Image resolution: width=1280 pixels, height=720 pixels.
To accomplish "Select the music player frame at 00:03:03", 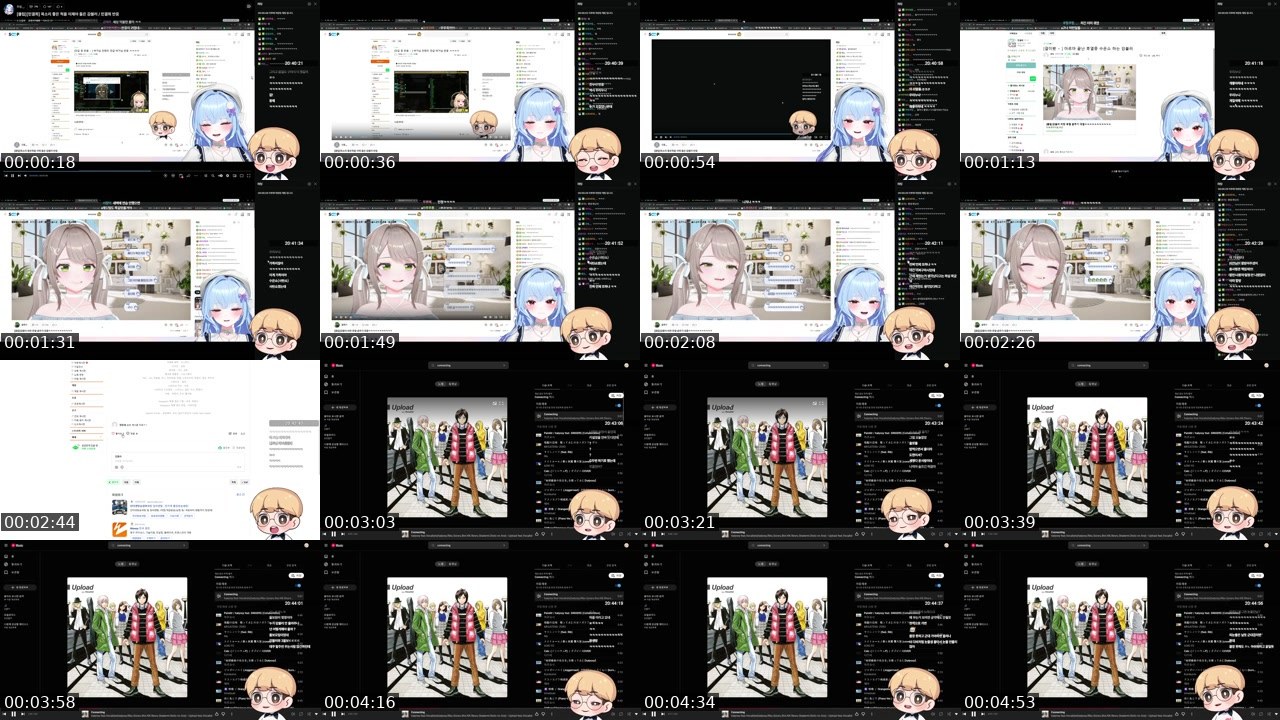I will pos(480,450).
